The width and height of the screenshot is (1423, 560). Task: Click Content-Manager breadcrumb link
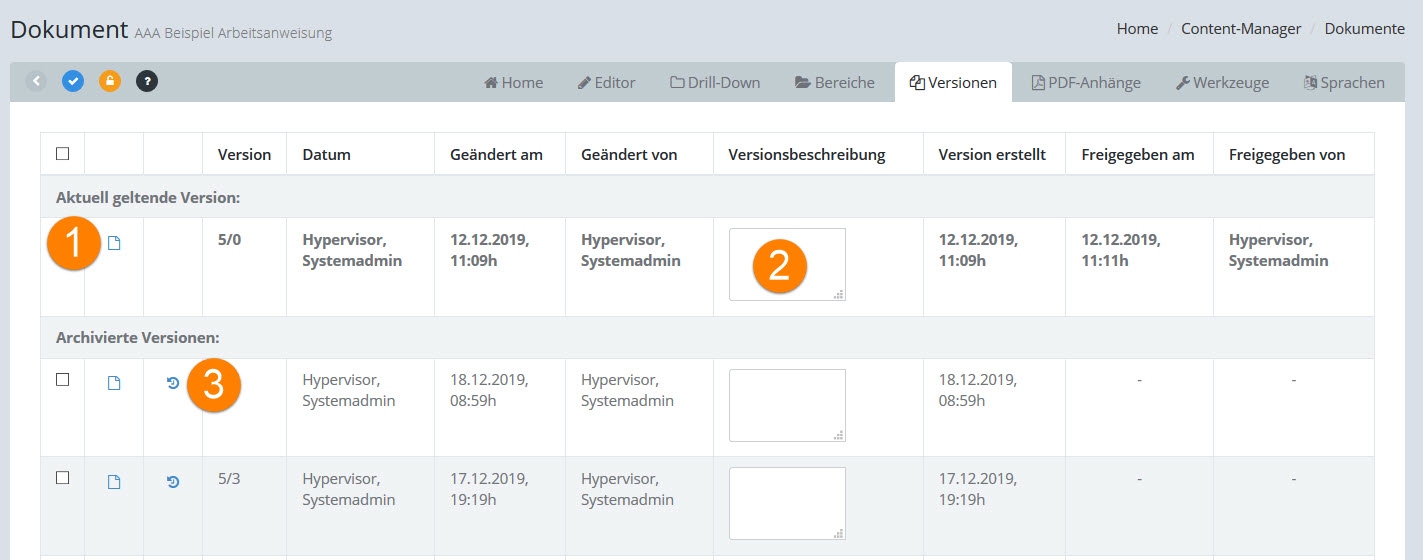click(1240, 29)
